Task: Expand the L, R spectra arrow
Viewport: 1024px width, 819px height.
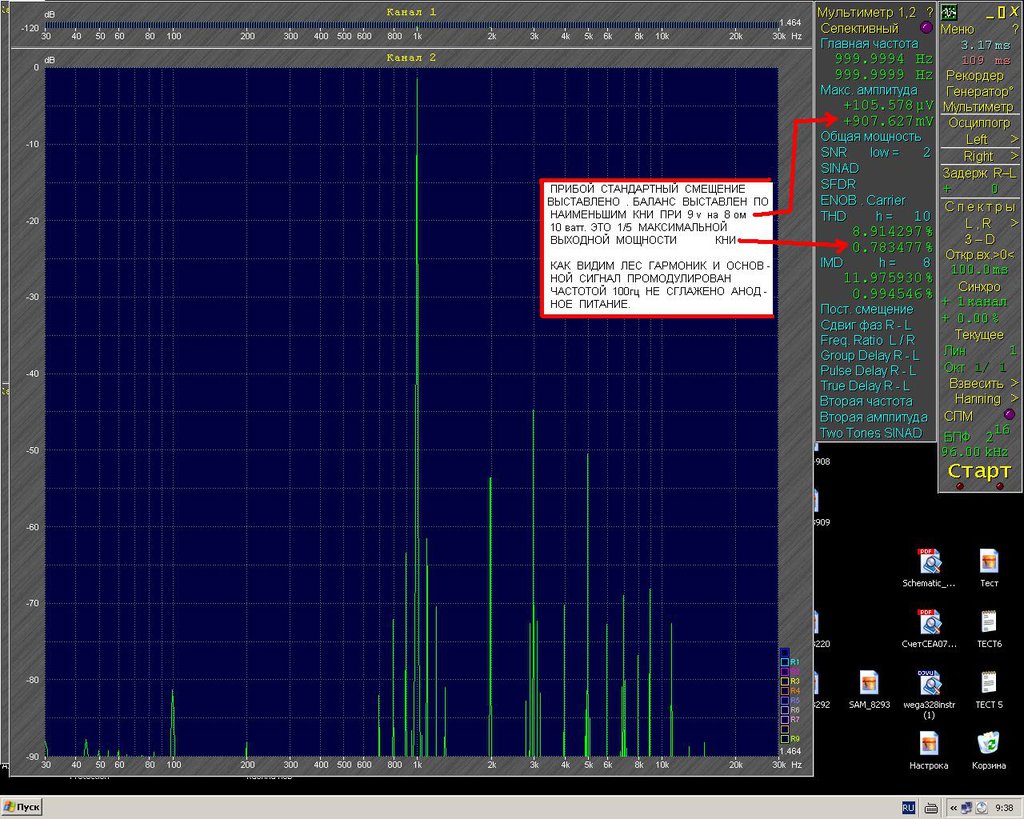Action: coord(1014,223)
